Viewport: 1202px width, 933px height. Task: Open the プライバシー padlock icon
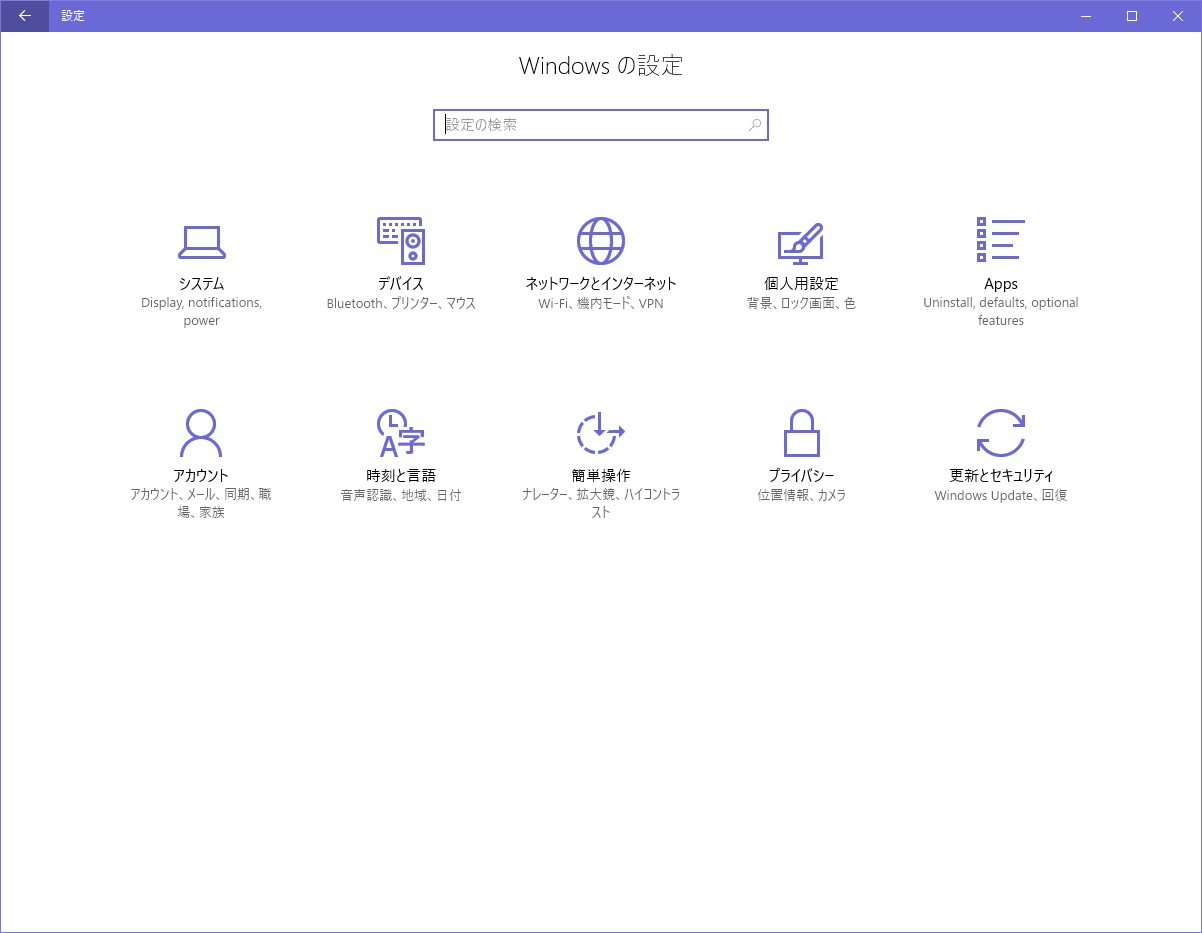(x=801, y=432)
